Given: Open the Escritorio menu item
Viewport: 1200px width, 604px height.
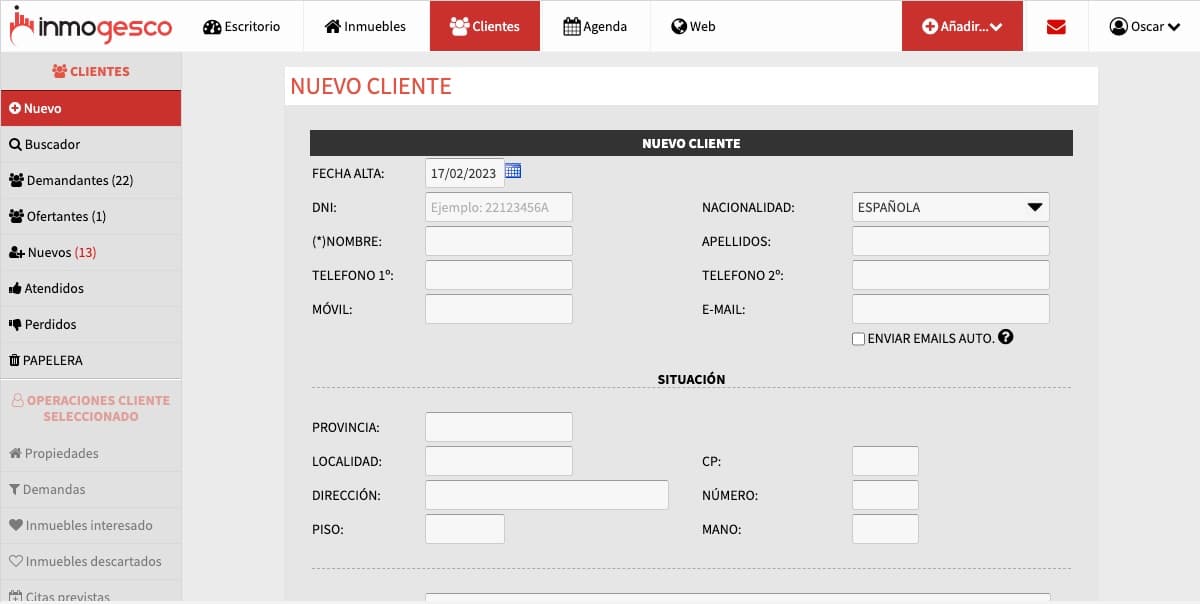Looking at the screenshot, I should (242, 26).
